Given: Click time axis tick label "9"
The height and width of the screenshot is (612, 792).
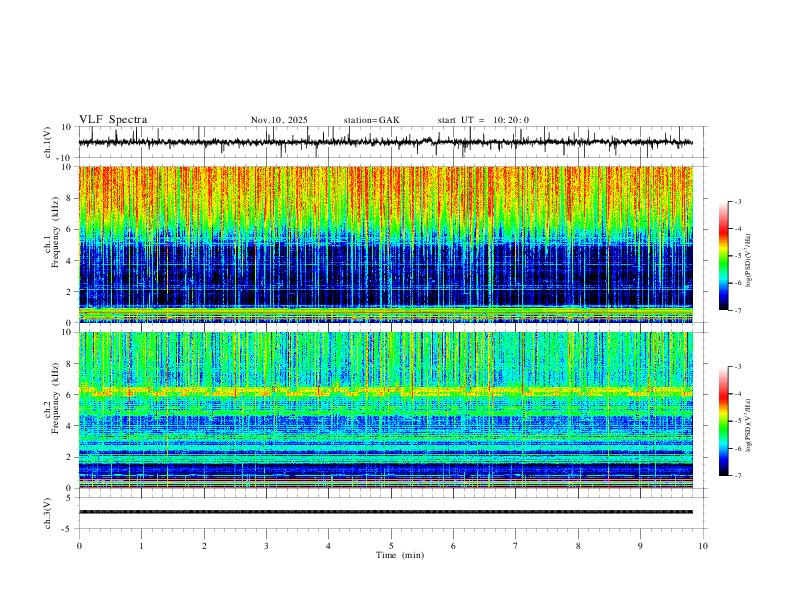Looking at the screenshot, I should click(640, 546).
